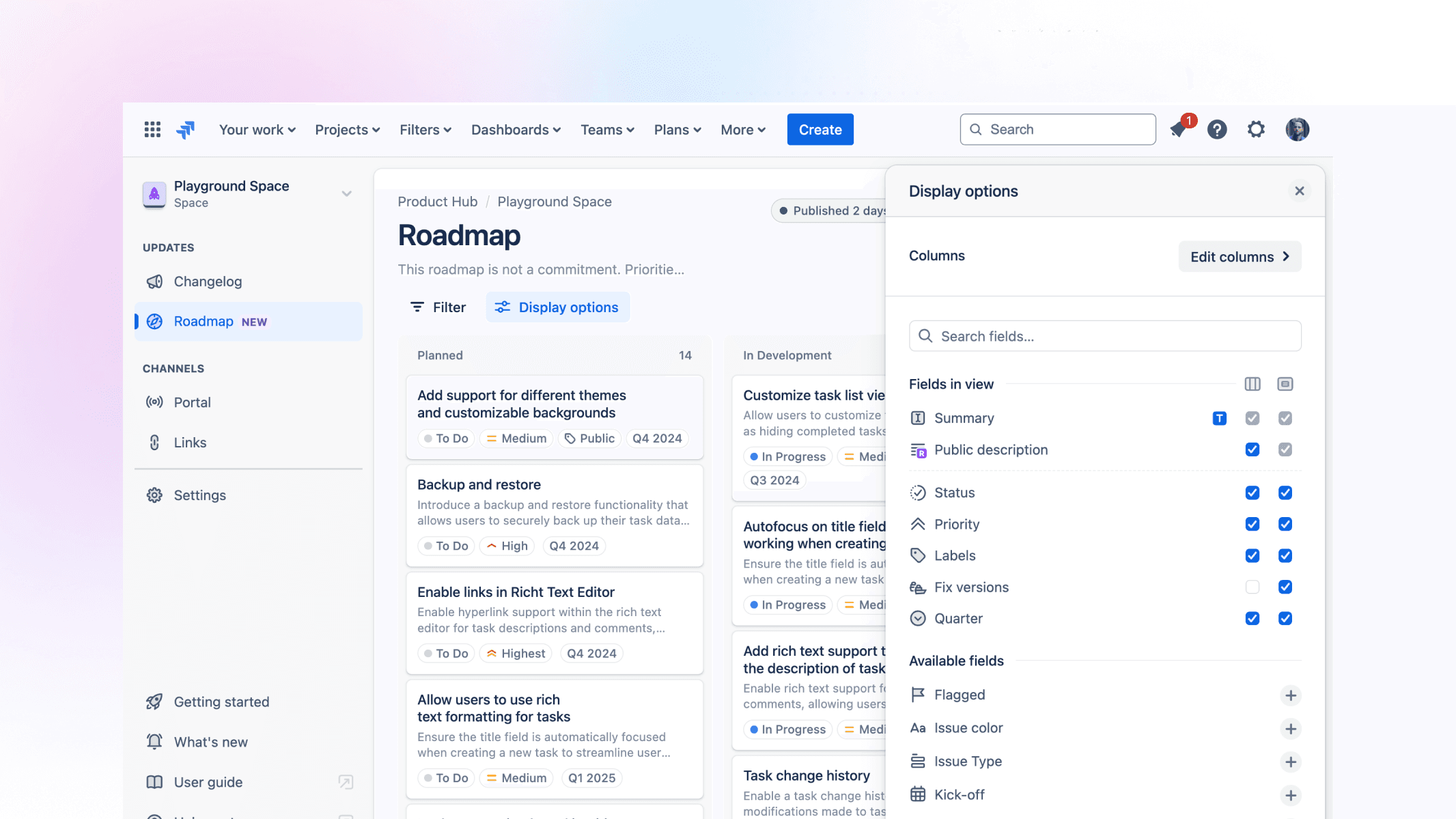Open Changelog in the sidebar
This screenshot has height=819, width=1456.
[x=208, y=281]
